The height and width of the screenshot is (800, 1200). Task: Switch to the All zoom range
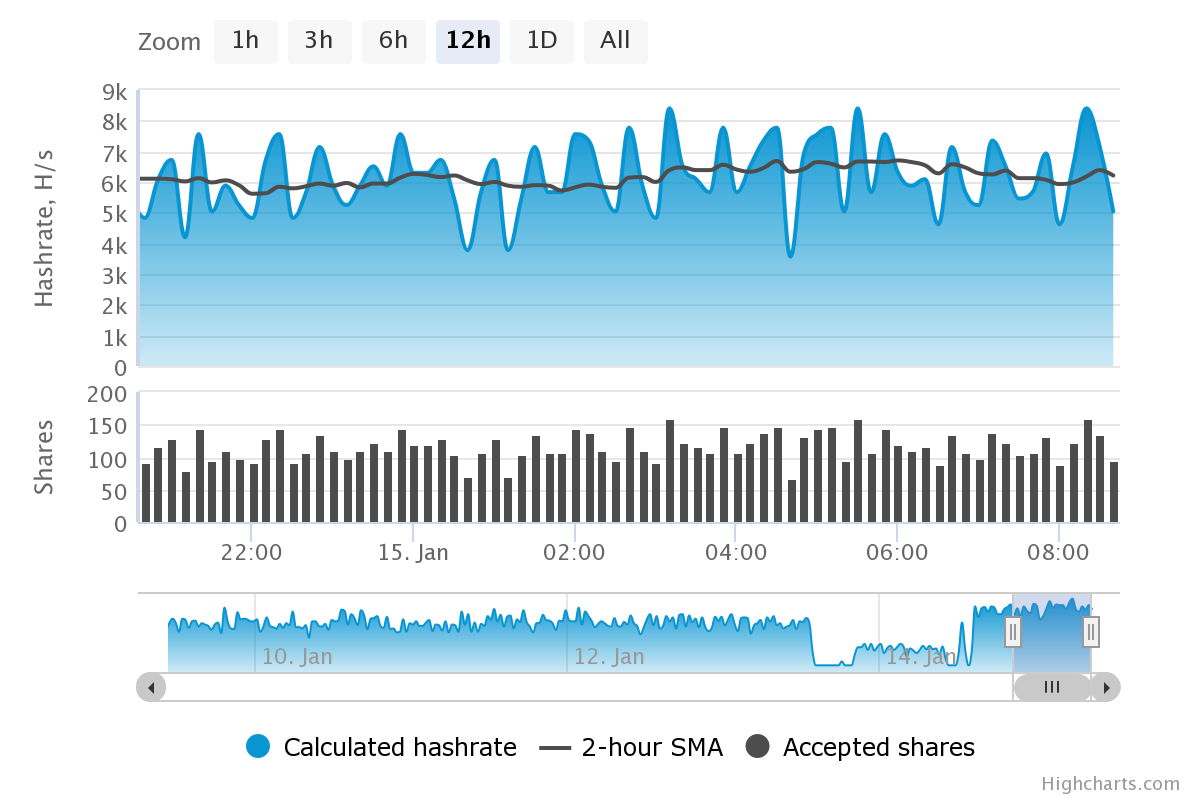tap(615, 41)
